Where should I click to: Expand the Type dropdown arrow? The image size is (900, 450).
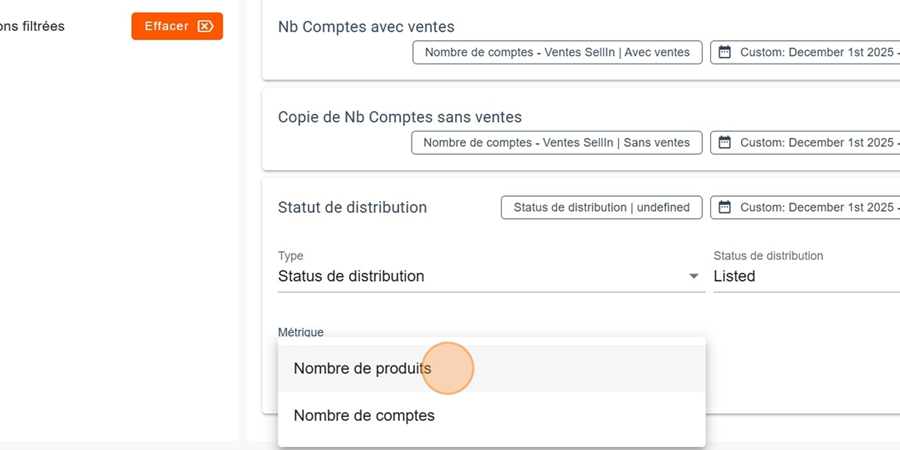[694, 277]
